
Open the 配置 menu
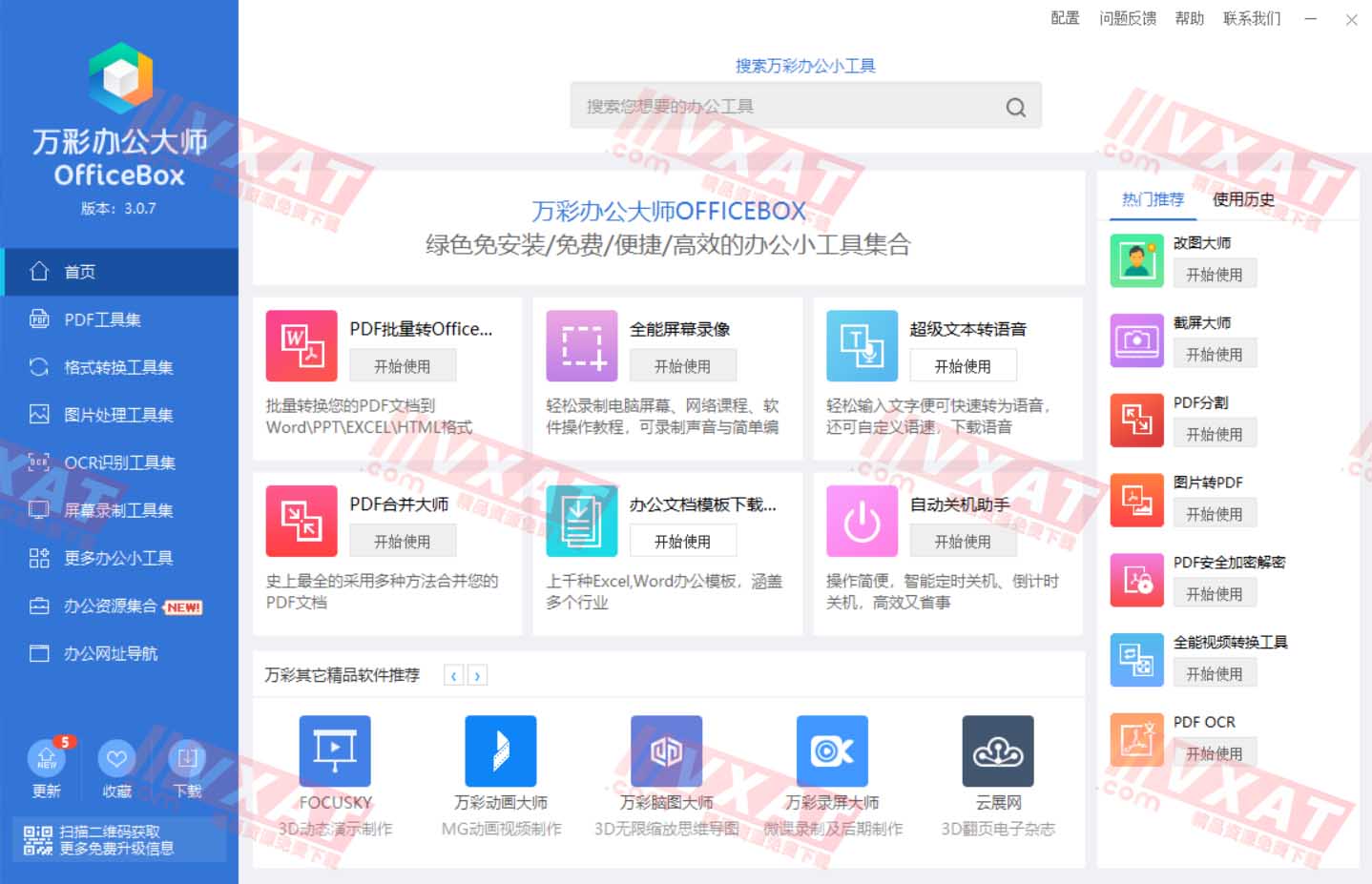coord(1063,17)
